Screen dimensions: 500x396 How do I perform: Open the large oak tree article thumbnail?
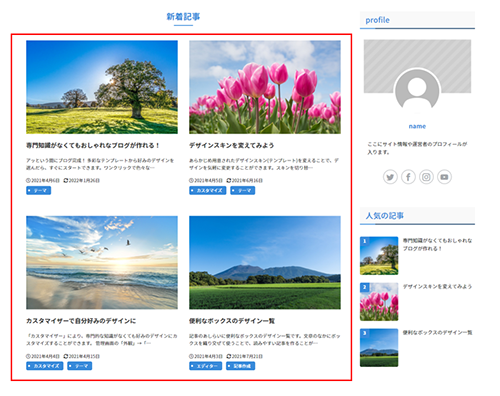(102, 87)
